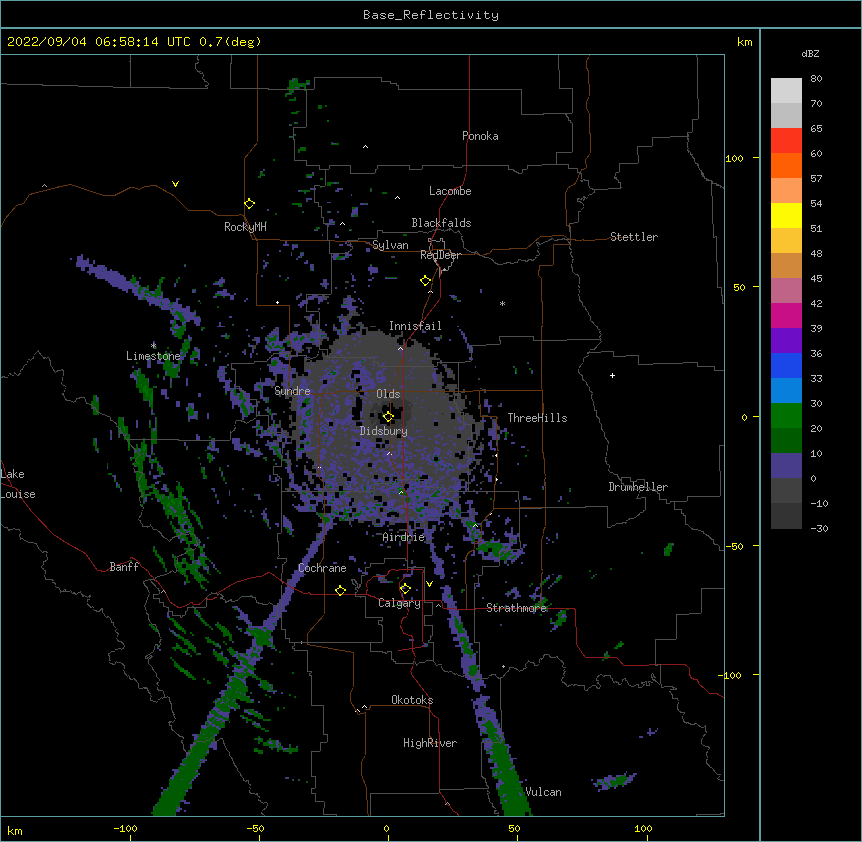This screenshot has height=842, width=862.
Task: Click the RedDeer city label
Action: pos(440,255)
